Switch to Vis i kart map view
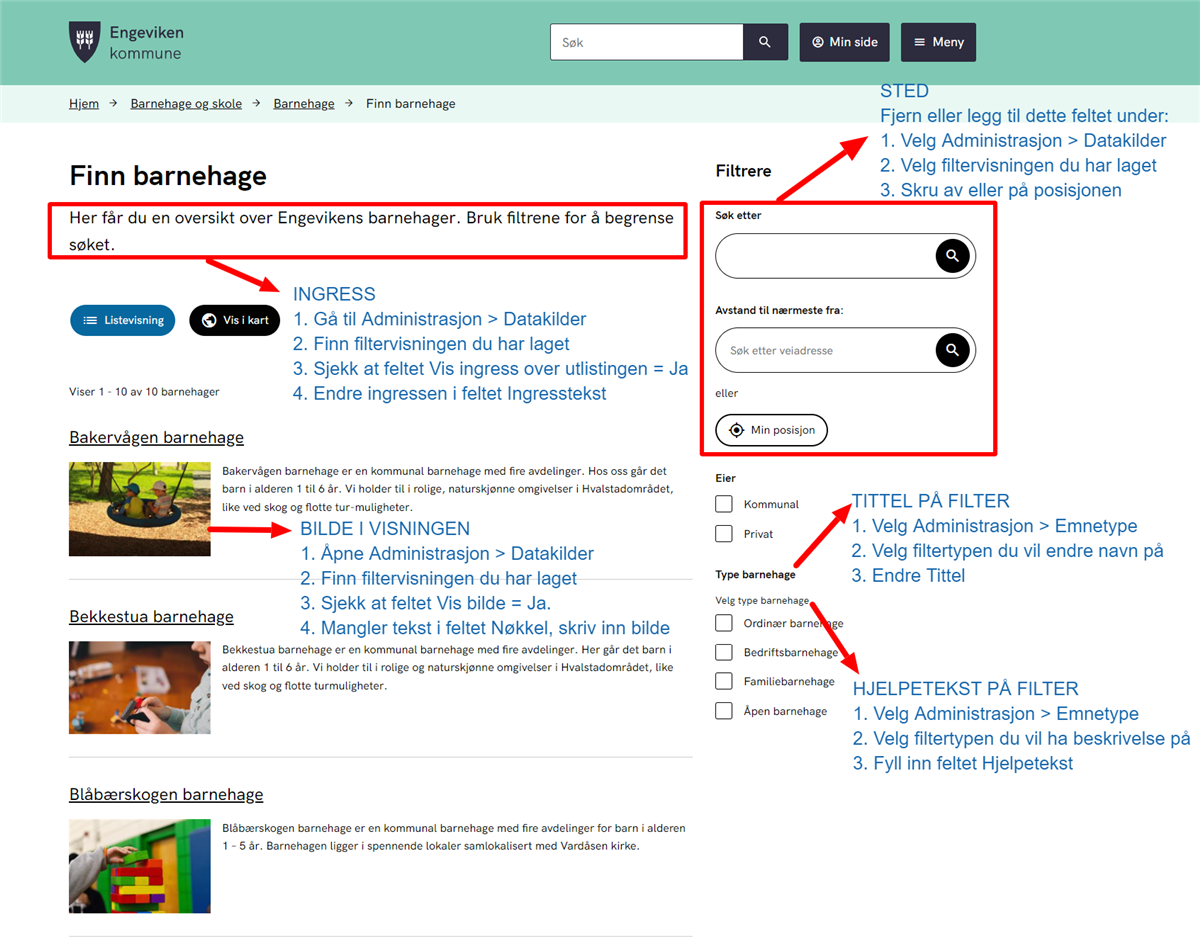 tap(235, 320)
